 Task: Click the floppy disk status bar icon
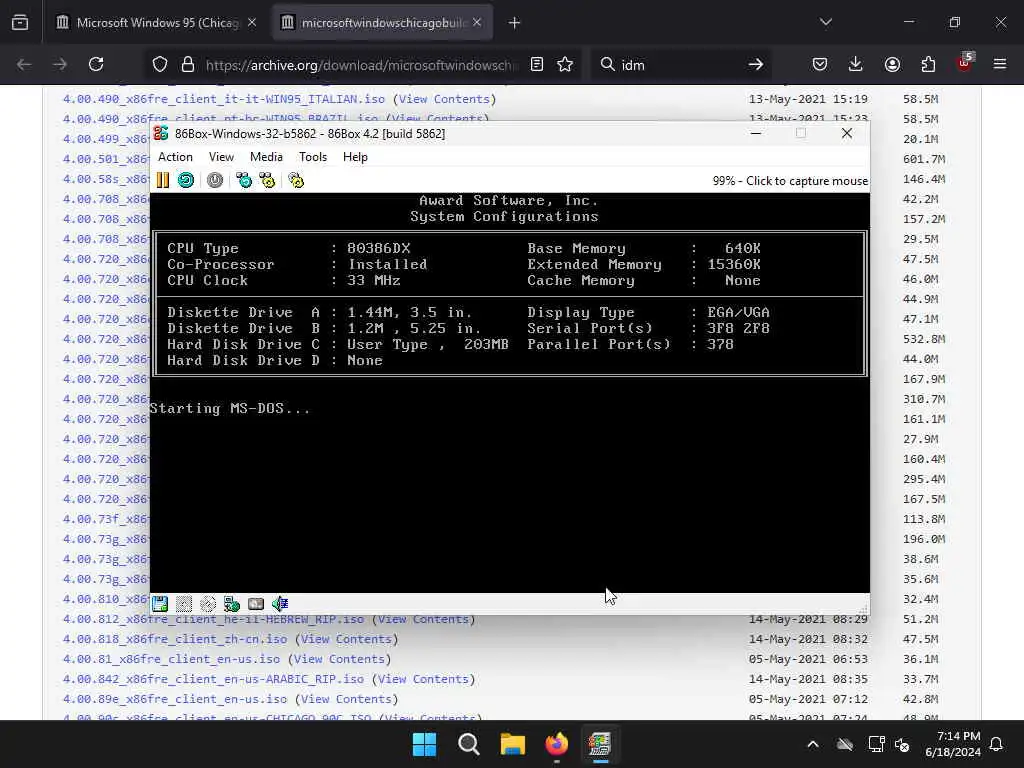pyautogui.click(x=160, y=603)
